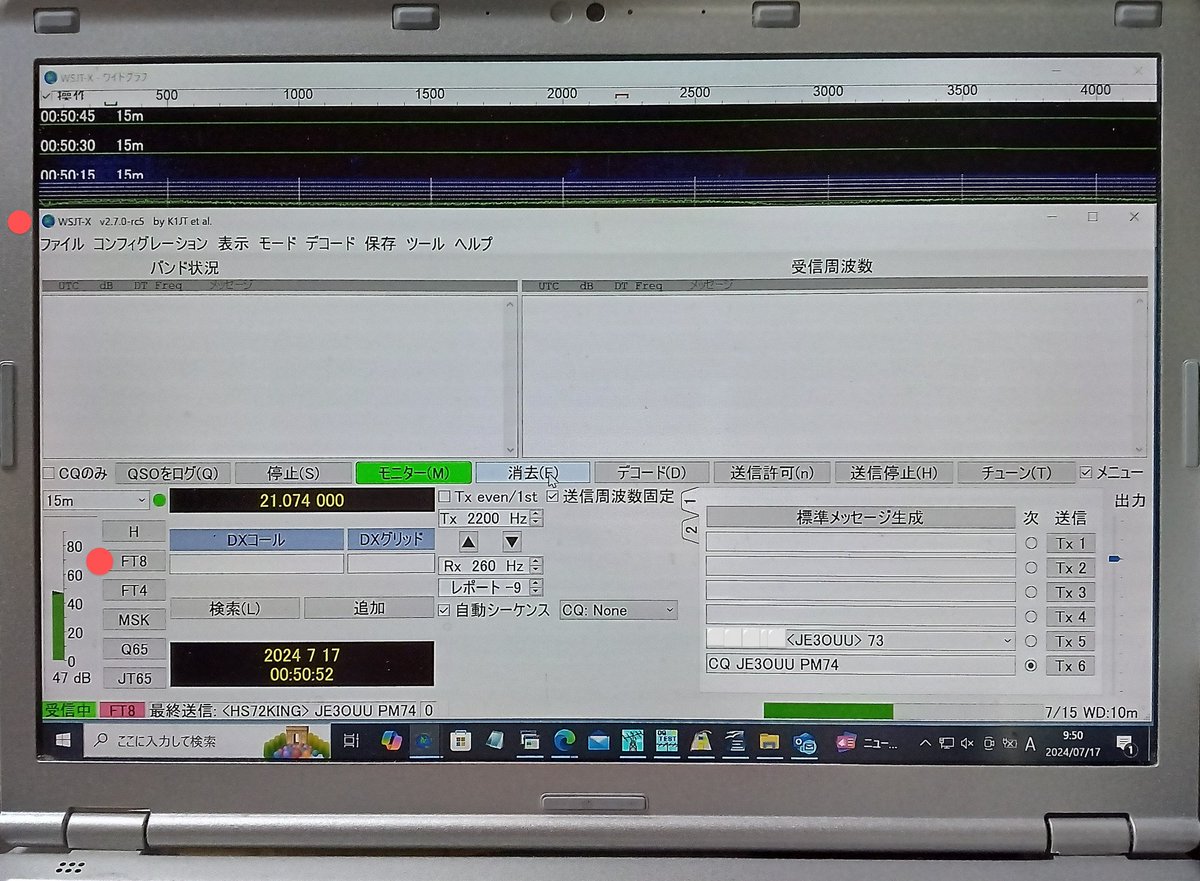The image size is (1200, 881).
Task: Uncheck the 自動シーケンス checkbox
Action: [445, 610]
